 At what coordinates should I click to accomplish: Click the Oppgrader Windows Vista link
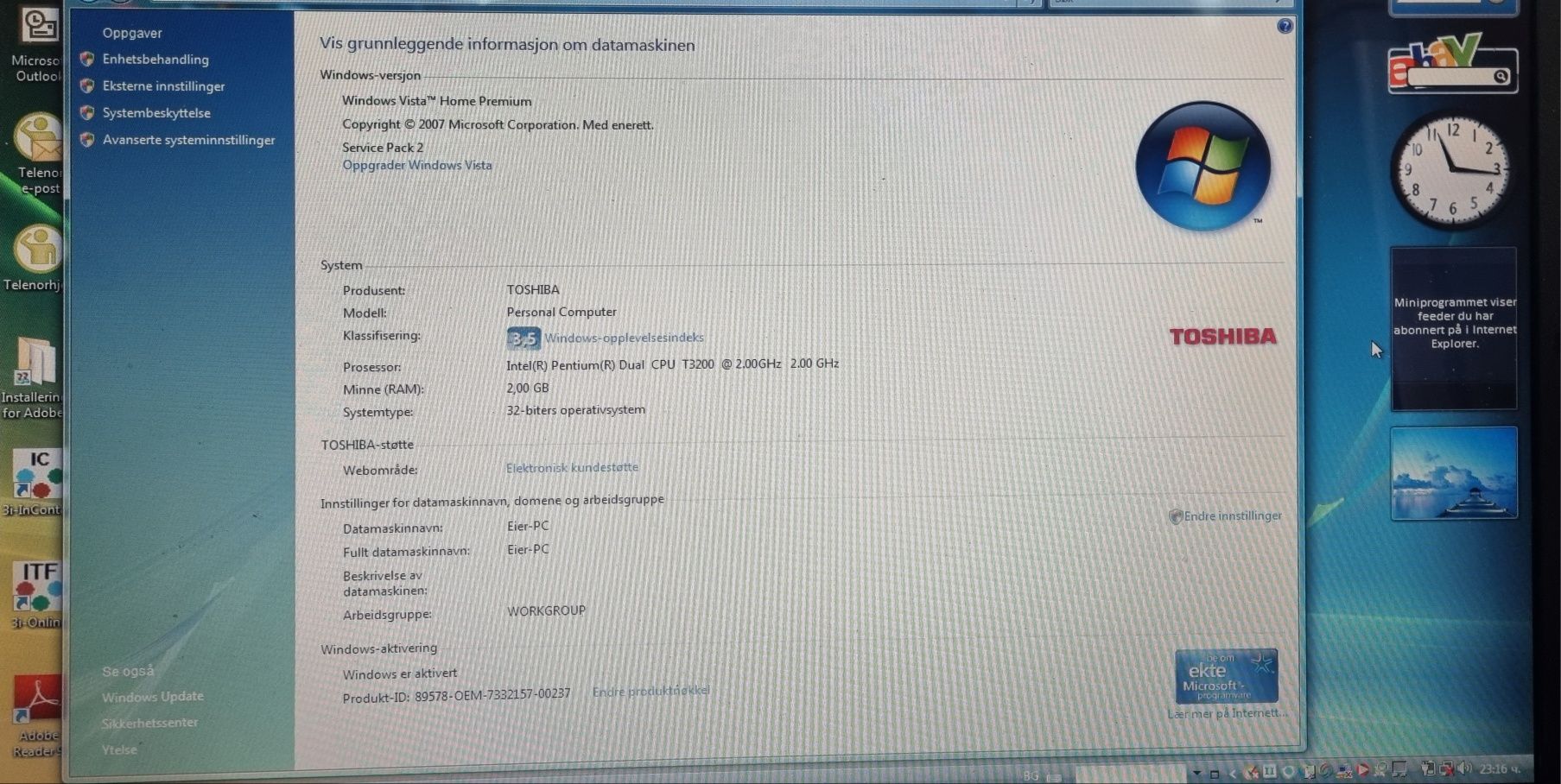click(x=417, y=165)
